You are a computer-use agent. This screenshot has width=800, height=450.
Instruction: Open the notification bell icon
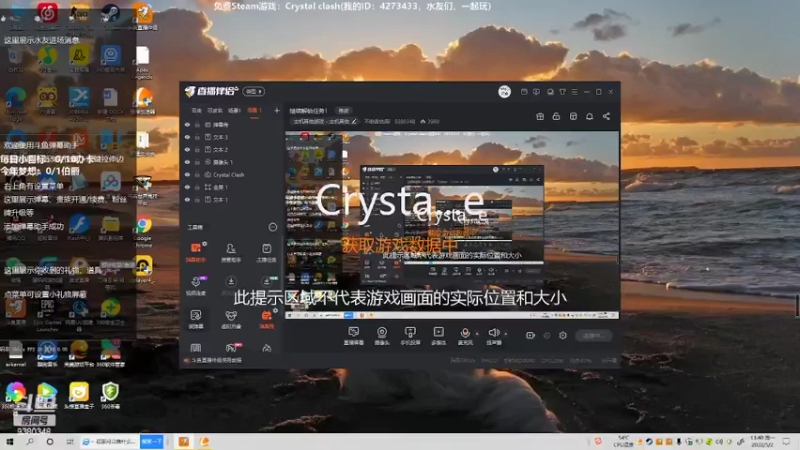pyautogui.click(x=589, y=116)
